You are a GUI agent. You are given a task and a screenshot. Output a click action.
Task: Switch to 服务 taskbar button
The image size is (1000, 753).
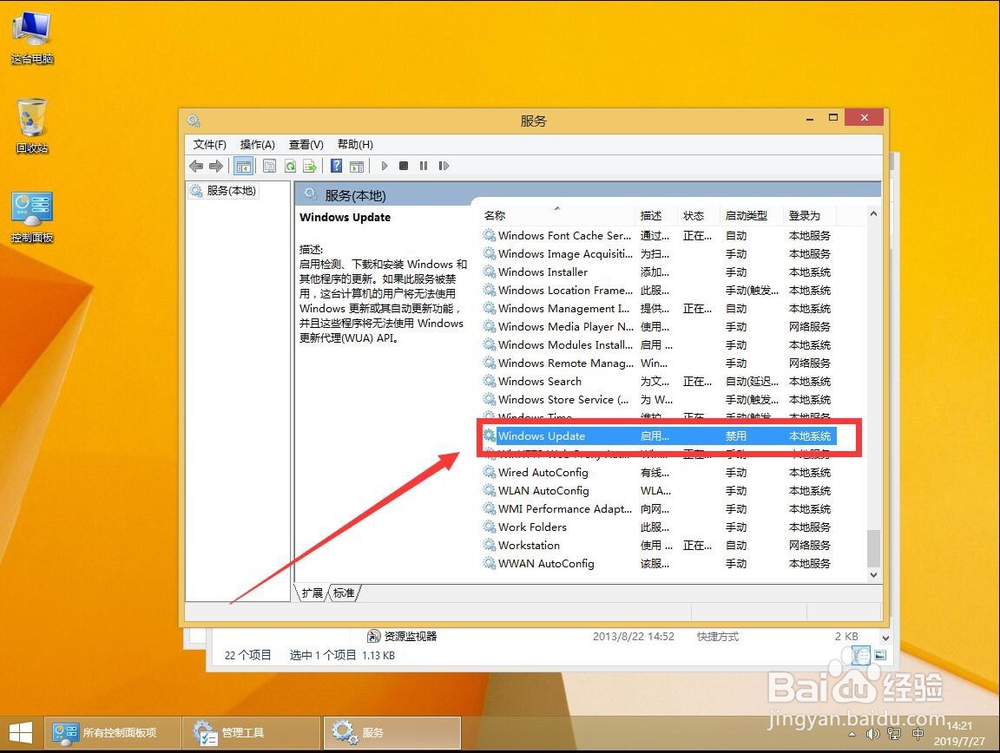click(x=392, y=733)
